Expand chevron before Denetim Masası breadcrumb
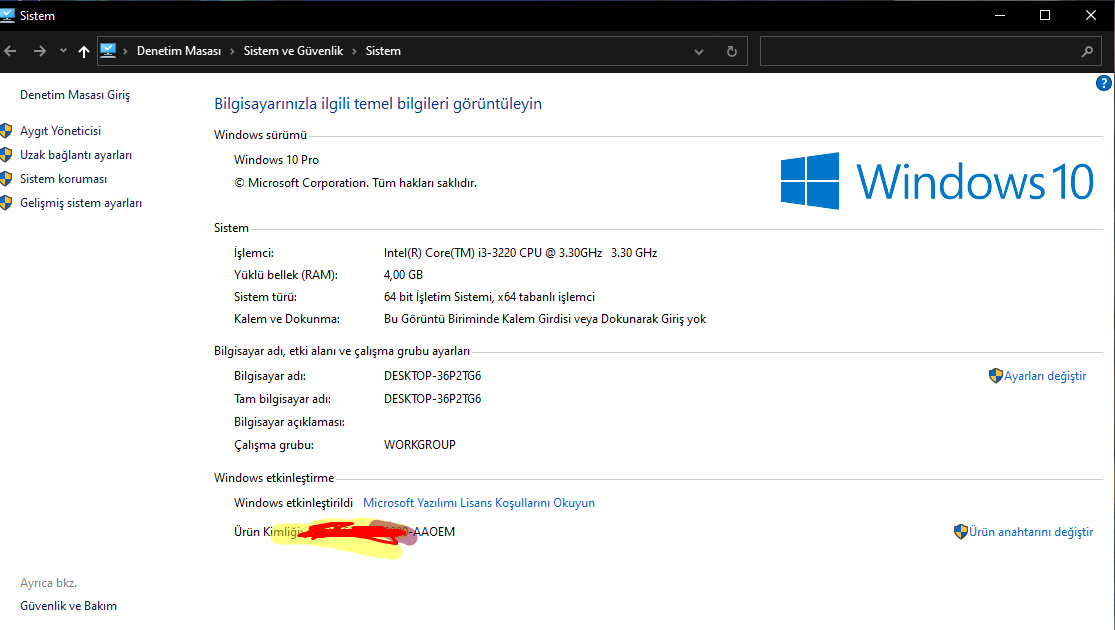The height and width of the screenshot is (630, 1115). point(125,51)
